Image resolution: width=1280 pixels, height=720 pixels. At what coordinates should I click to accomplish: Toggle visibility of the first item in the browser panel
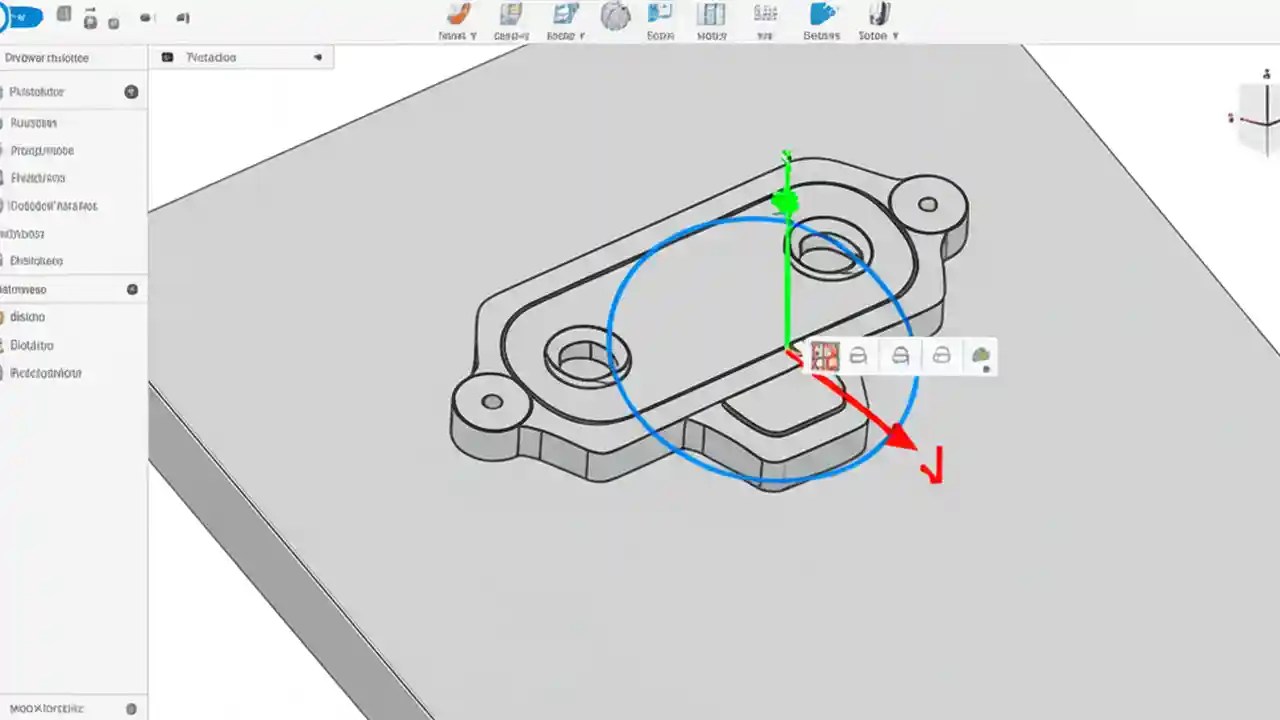pos(131,91)
